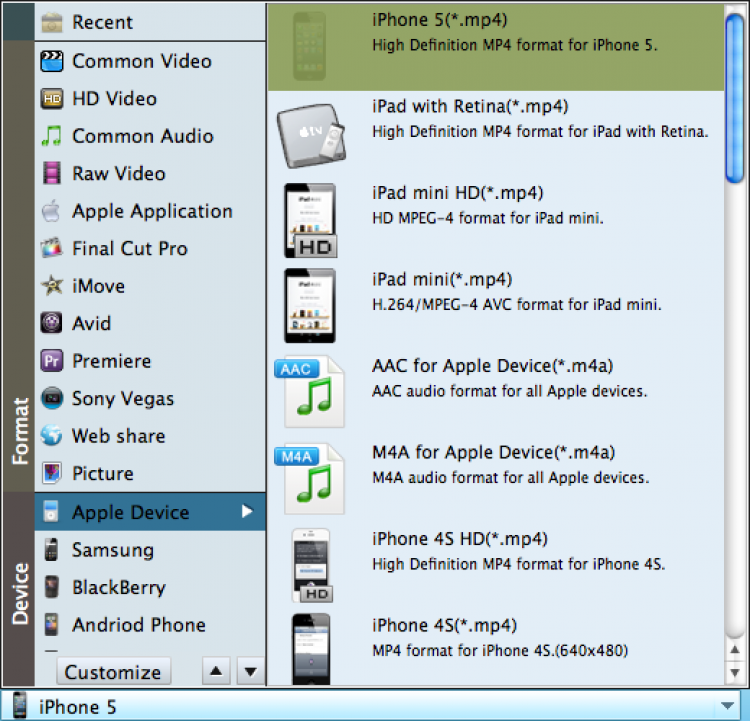The image size is (750, 721).
Task: Click the Samsung phone icon
Action: coord(51,550)
